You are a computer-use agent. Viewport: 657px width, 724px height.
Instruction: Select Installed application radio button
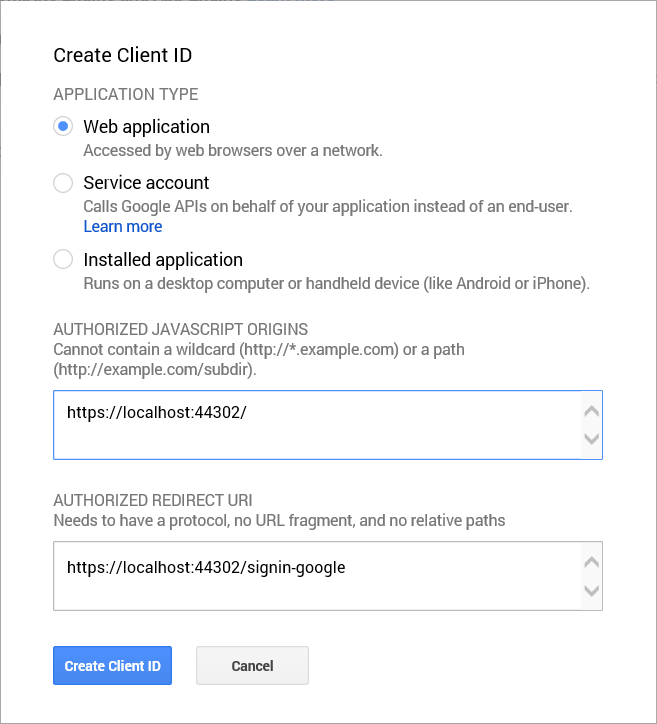click(x=63, y=260)
